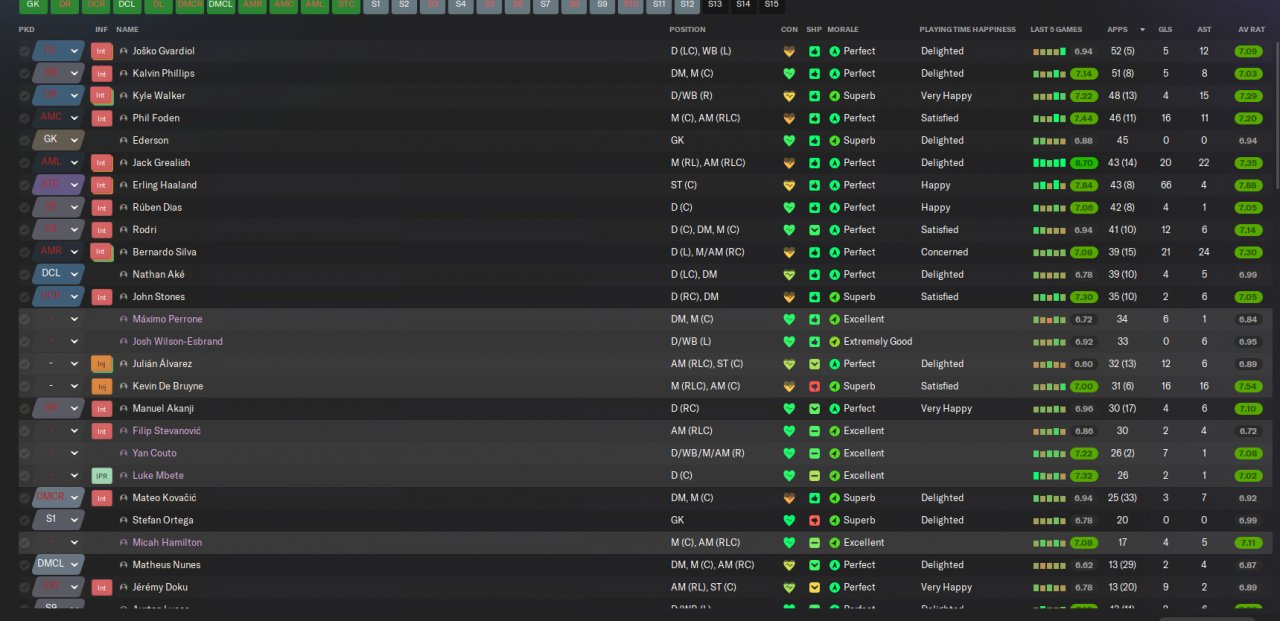Click the condition heart icon for Bernardo Silva
This screenshot has width=1280, height=621.
coord(789,252)
